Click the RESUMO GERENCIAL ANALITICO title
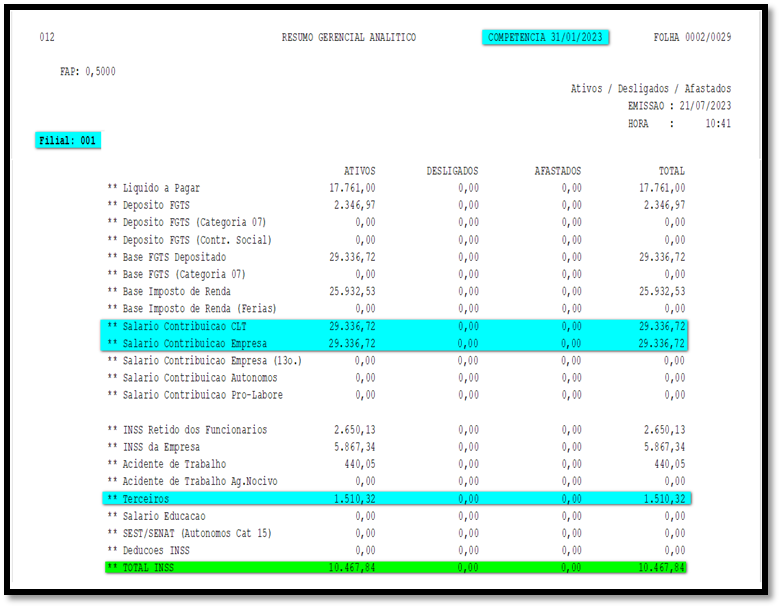781x608 pixels. click(x=349, y=37)
